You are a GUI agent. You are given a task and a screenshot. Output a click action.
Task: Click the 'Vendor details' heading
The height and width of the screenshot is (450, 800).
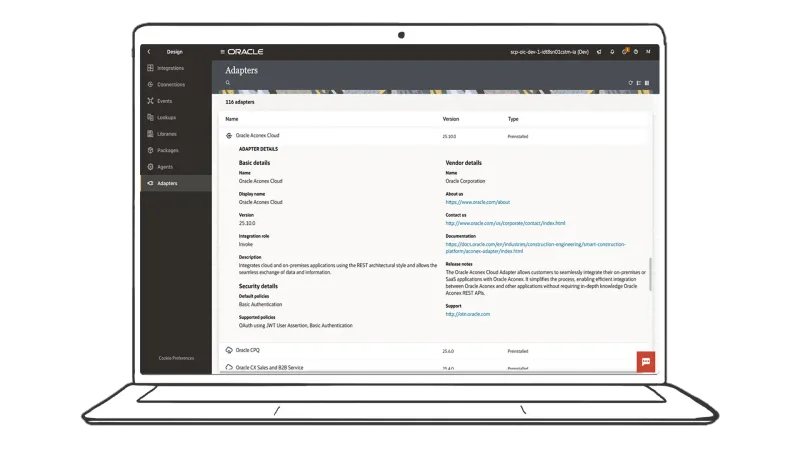(x=463, y=163)
